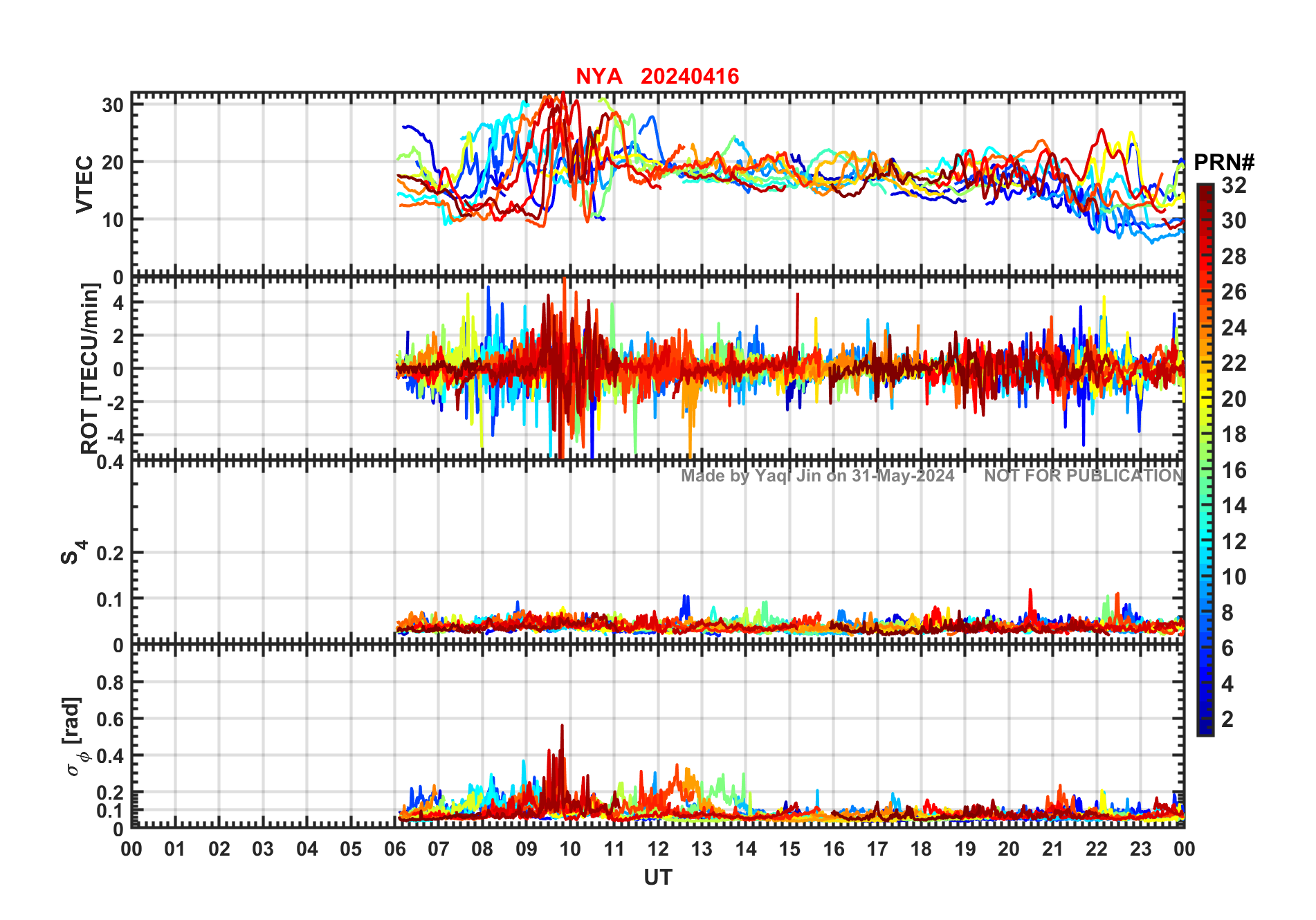Click the x-axis tick label '21'
1316x920 pixels.
click(1053, 849)
